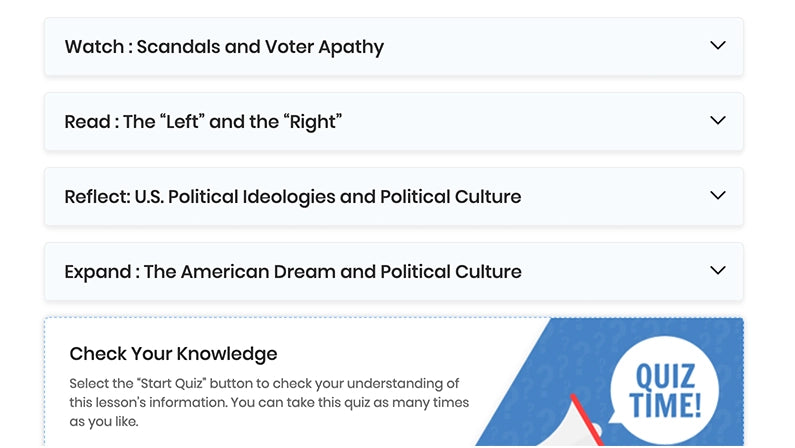Open the Reflect section's dropdown arrow

point(717,195)
